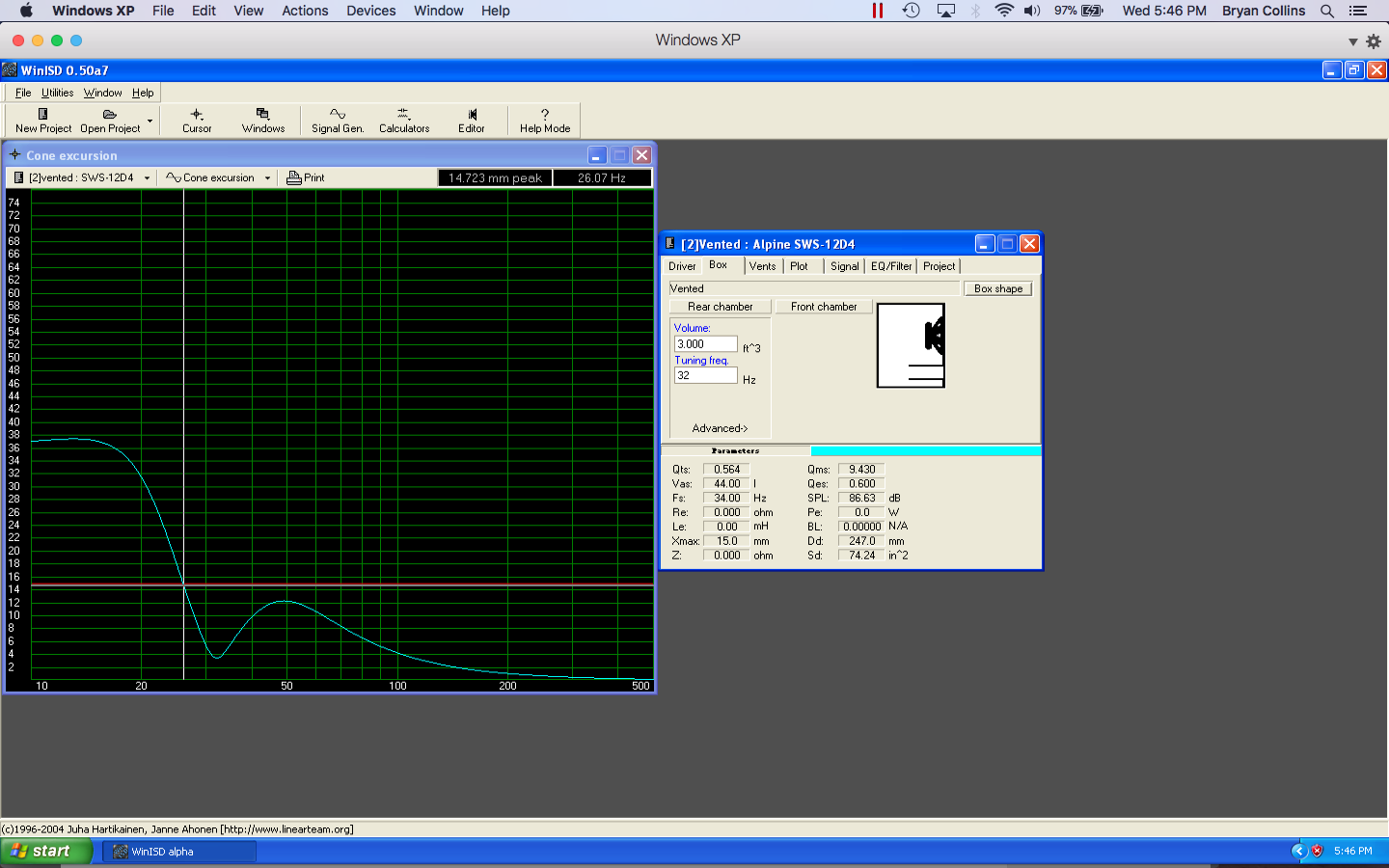Click the vented box diagram thumbnail
Viewport: 1389px width, 868px height.
(911, 345)
